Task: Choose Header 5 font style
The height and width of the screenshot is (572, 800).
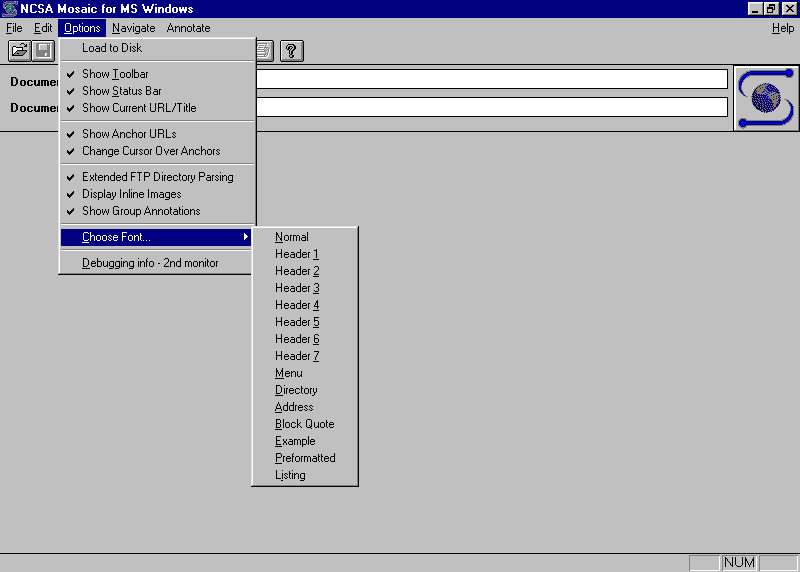Action: tap(305, 322)
